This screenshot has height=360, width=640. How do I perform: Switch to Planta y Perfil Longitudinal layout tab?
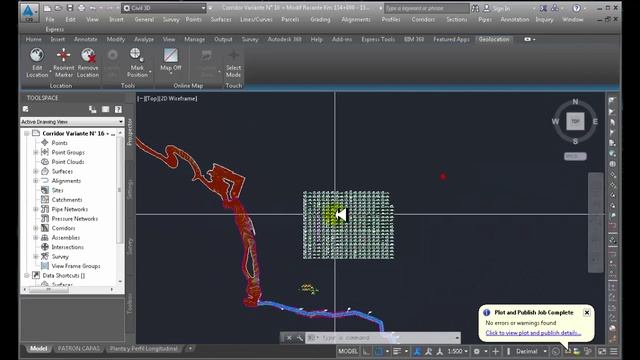pos(143,349)
